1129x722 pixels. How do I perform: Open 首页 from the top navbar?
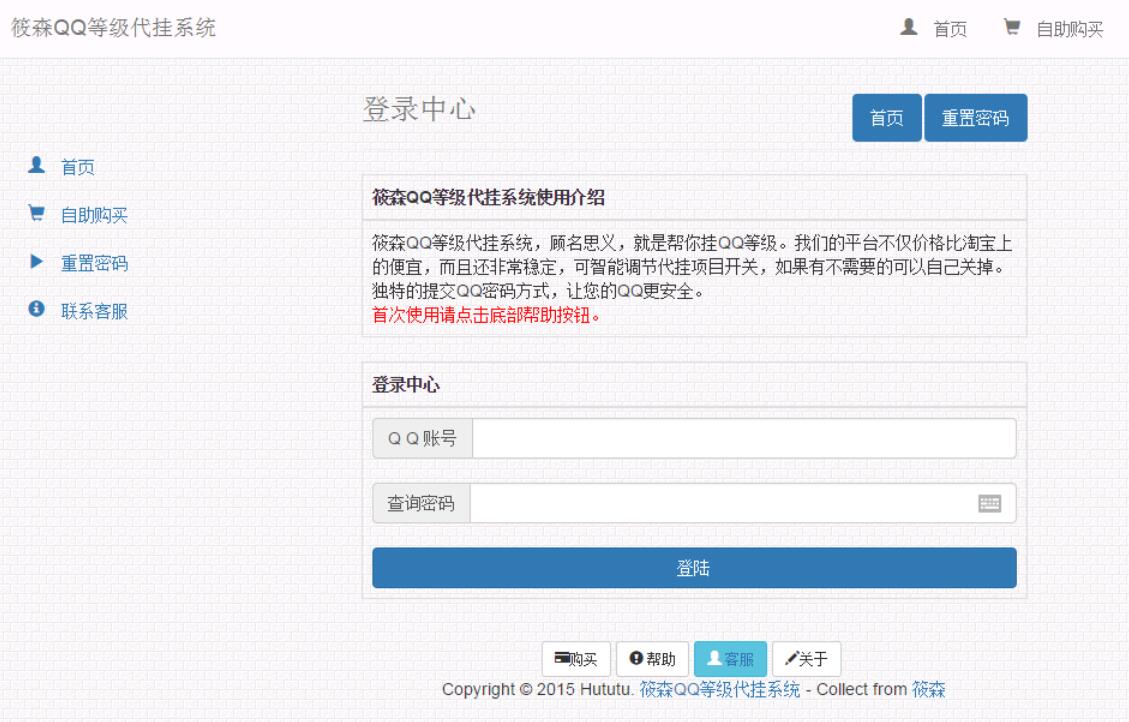pos(950,29)
